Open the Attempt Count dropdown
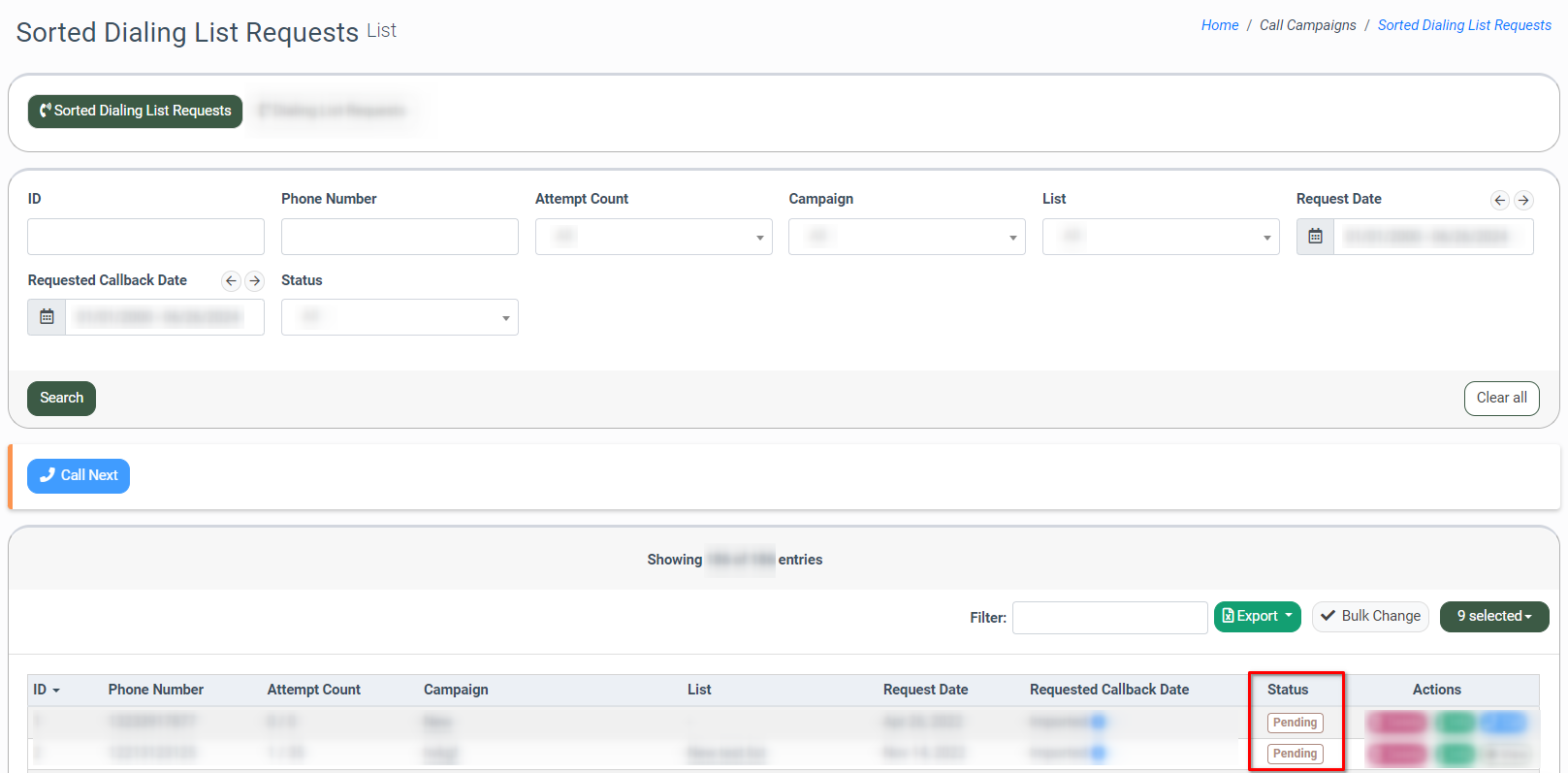1568x773 pixels. (653, 237)
